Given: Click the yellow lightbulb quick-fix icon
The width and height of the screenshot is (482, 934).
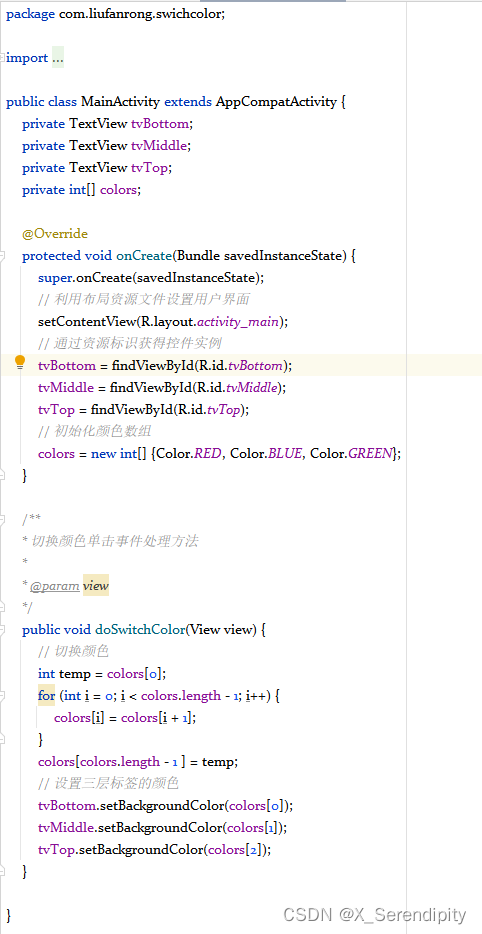Looking at the screenshot, I should pyautogui.click(x=20, y=363).
